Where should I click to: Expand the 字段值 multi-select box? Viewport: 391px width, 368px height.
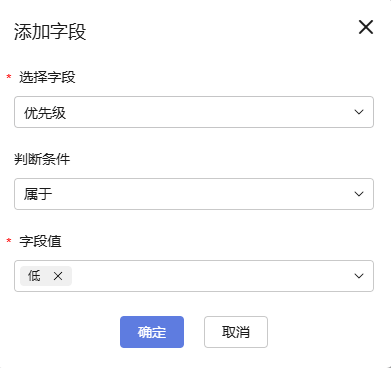click(194, 276)
